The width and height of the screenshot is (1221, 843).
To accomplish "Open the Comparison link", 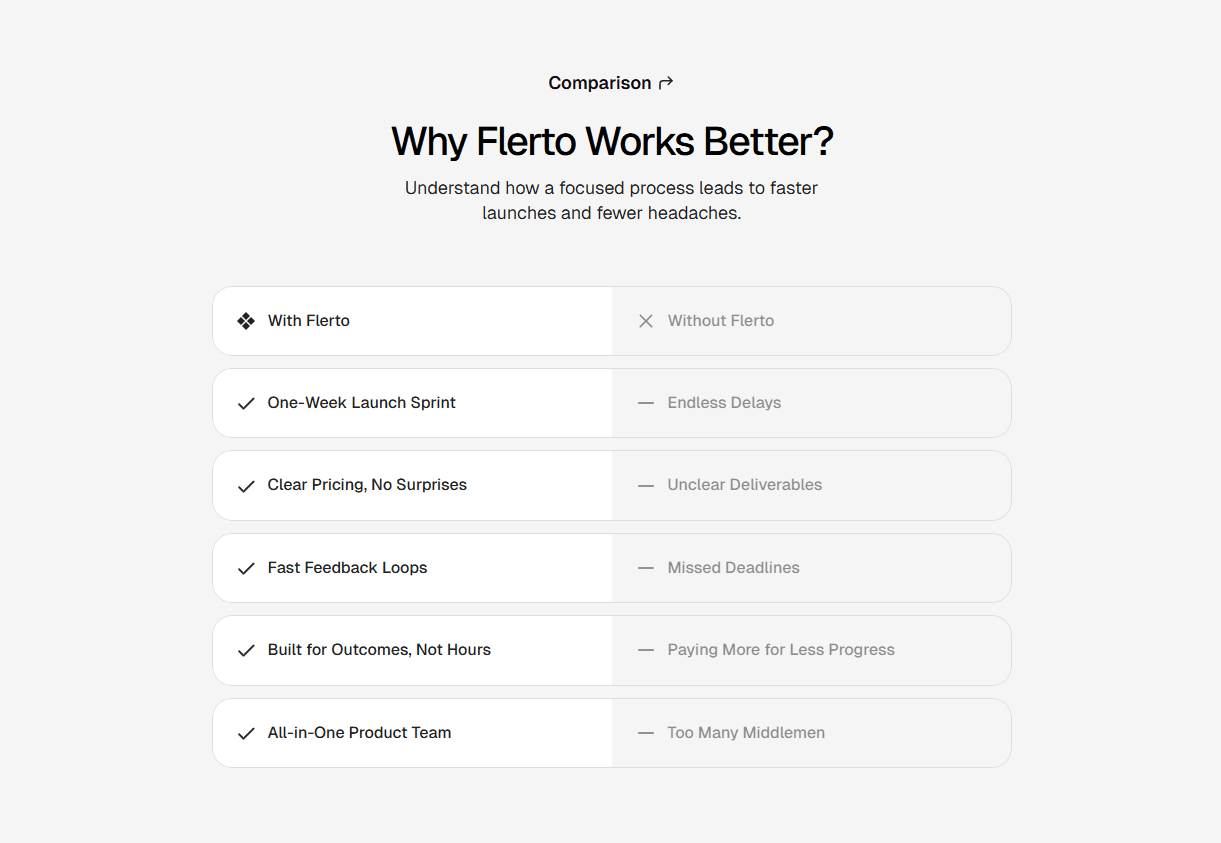I will [600, 82].
